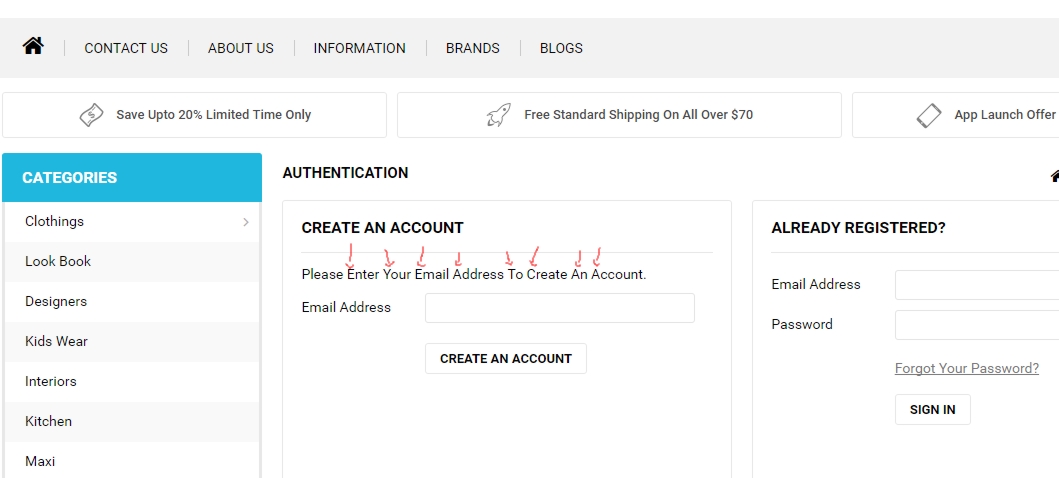Open the Designers category
1059x478 pixels.
[56, 301]
